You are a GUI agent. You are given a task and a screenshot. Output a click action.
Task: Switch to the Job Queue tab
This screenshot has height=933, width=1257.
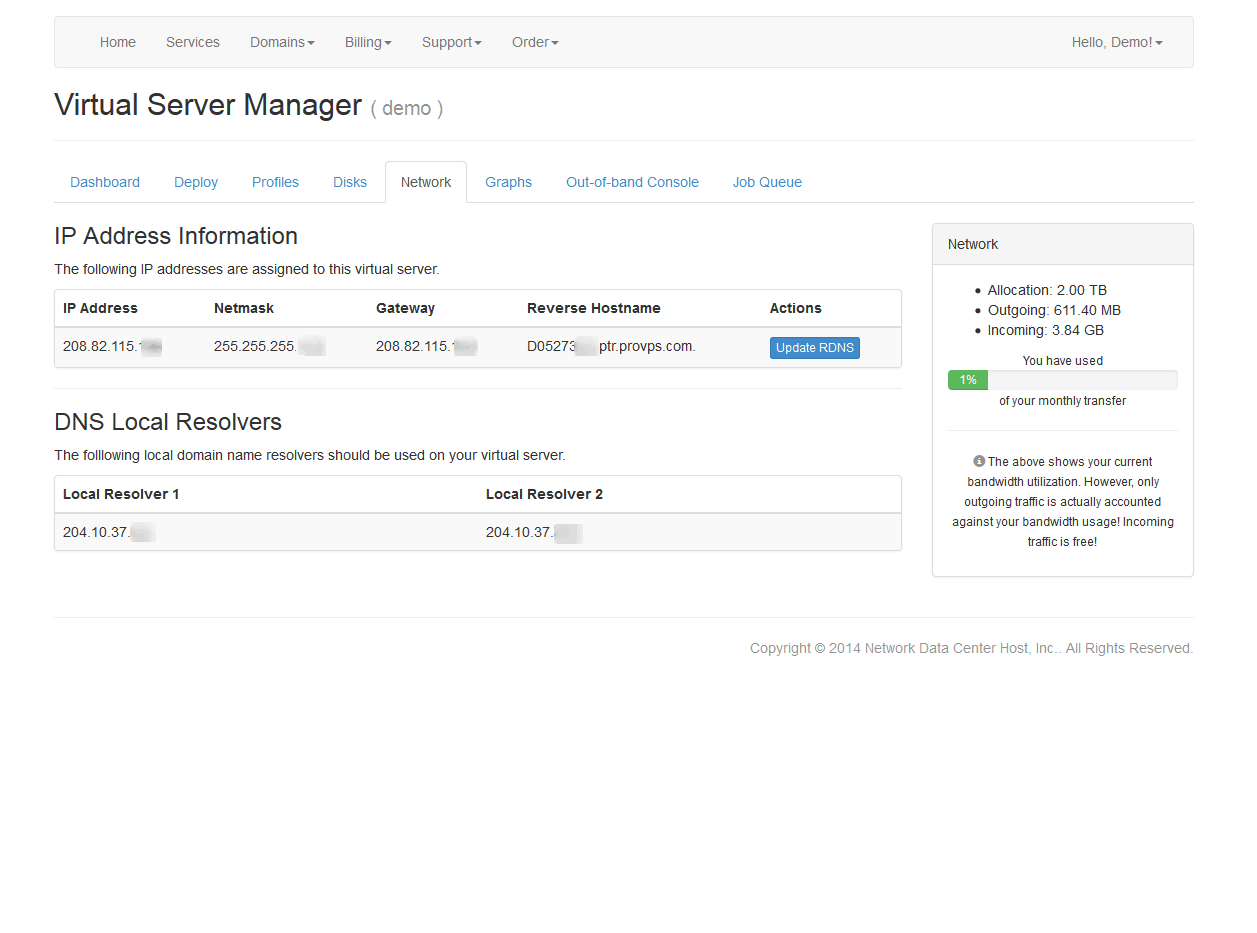767,182
